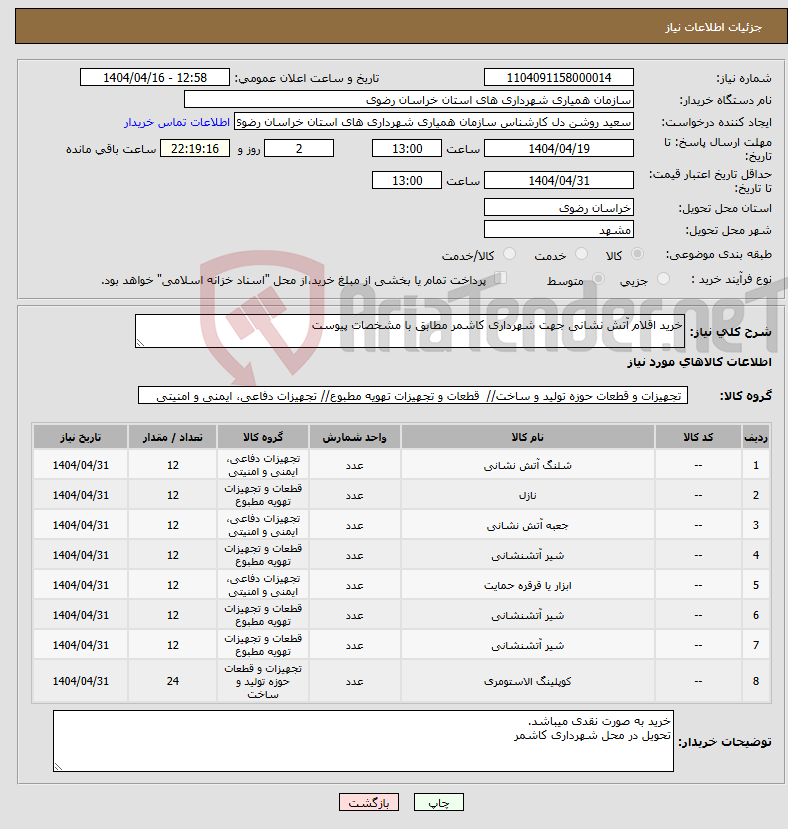The height and width of the screenshot is (829, 788).
Task: Click the نام دستگاه خریدار field
Action: (408, 99)
